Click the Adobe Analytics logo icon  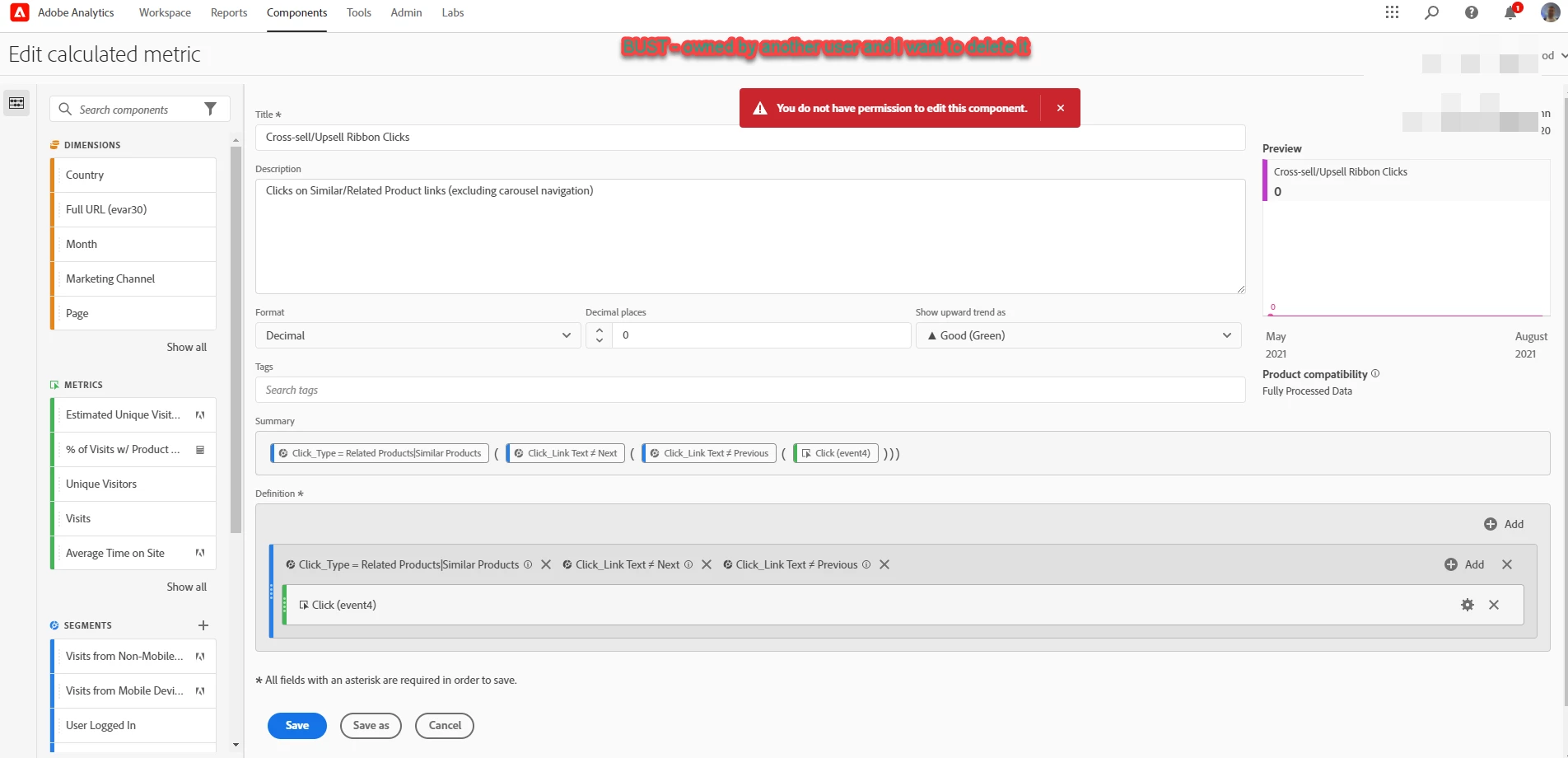point(19,12)
